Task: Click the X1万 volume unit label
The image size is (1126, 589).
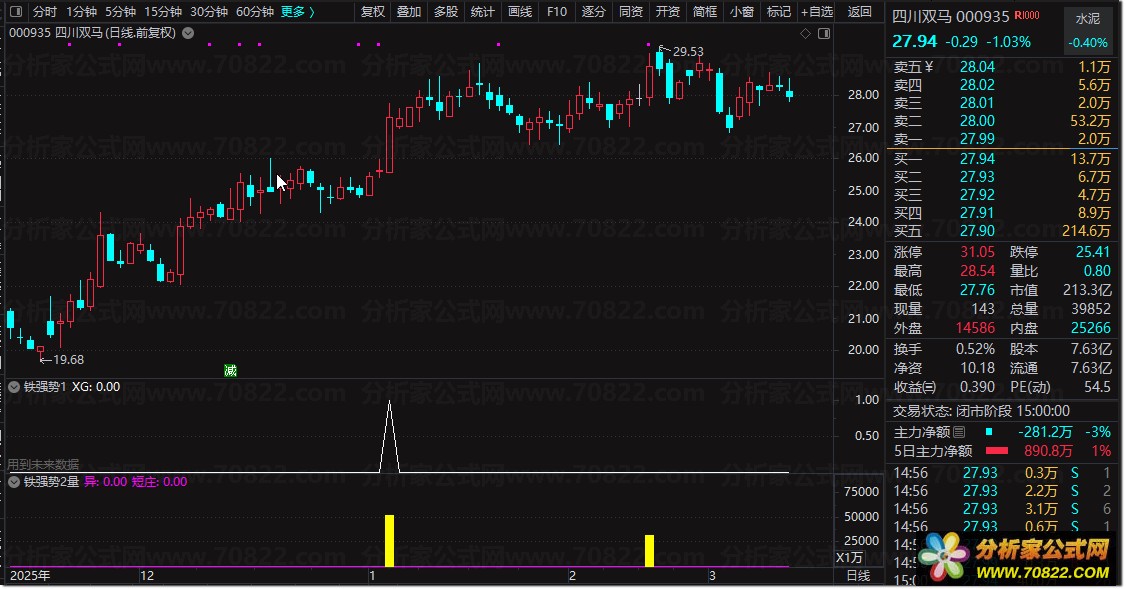Action: (850, 558)
